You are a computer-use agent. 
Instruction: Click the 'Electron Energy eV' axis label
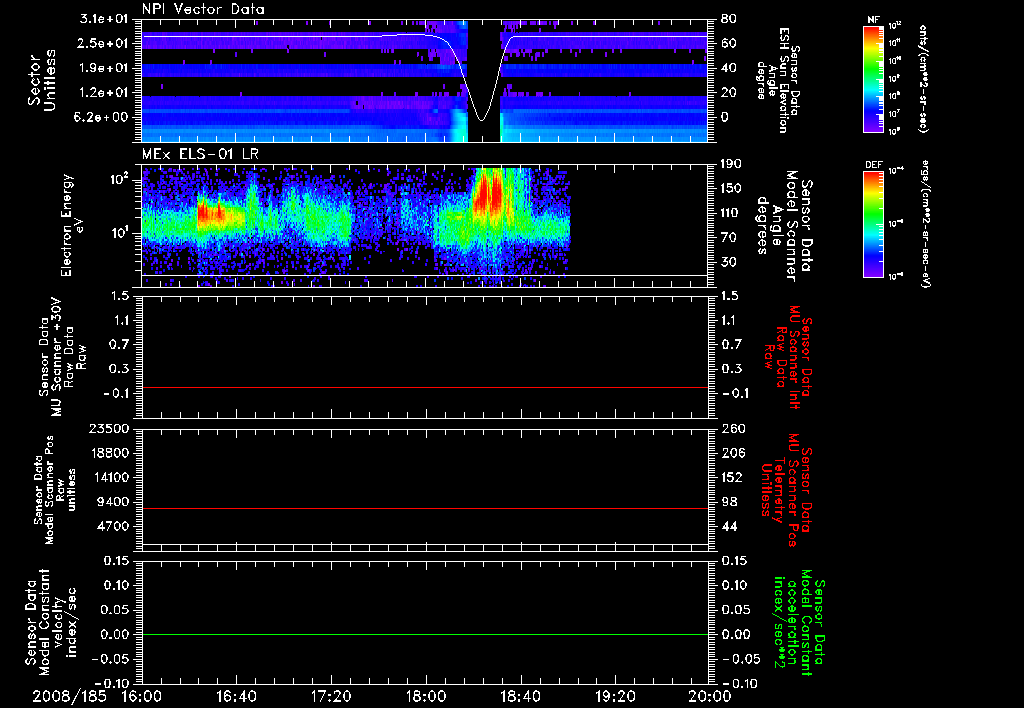74,225
